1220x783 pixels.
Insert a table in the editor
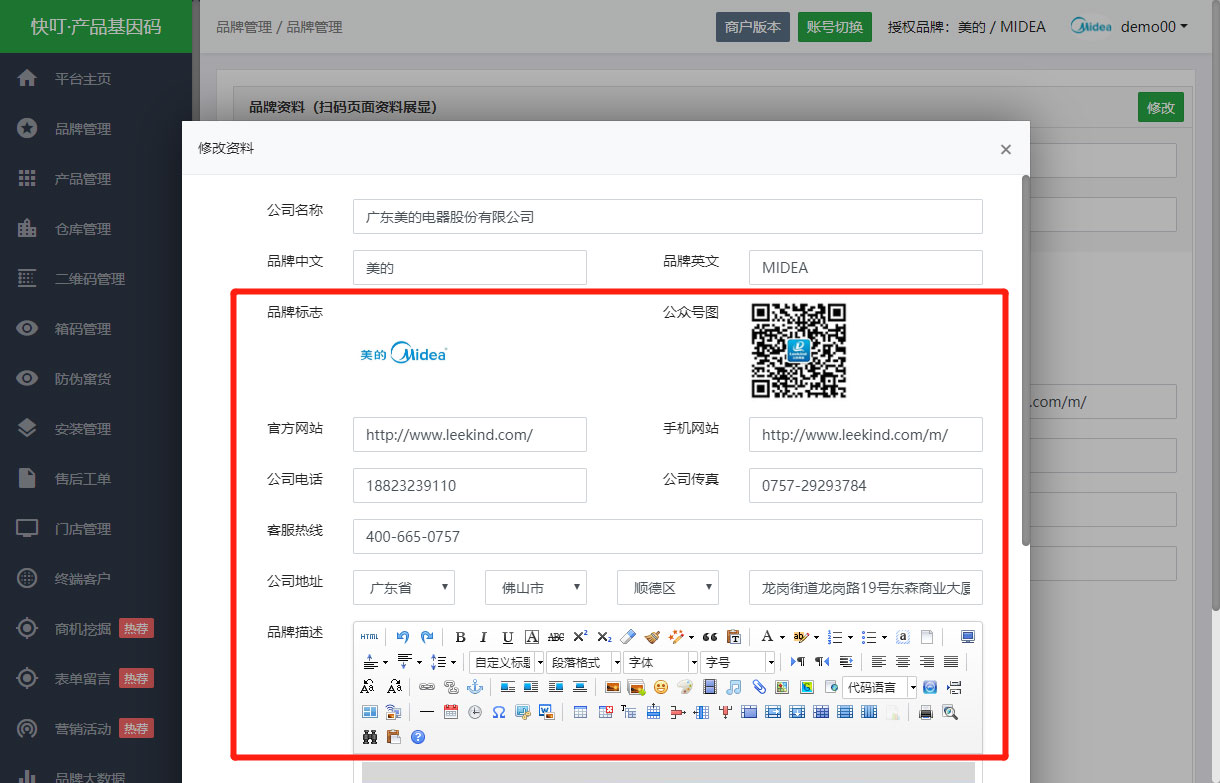pos(581,712)
